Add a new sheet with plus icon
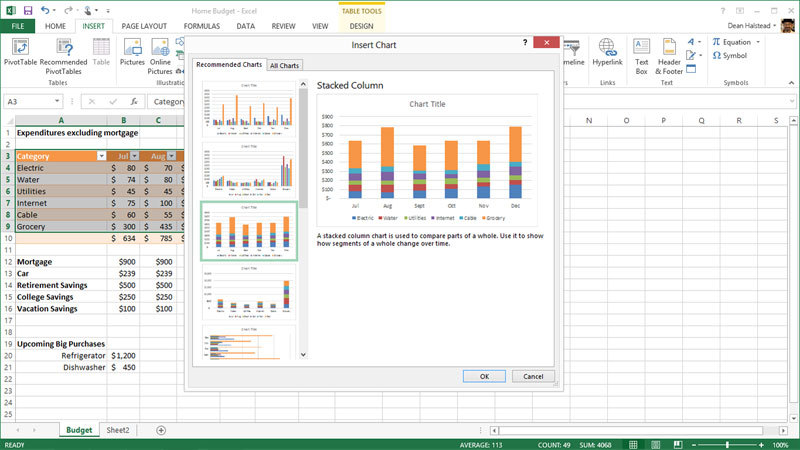Screen dimensions: 800x450 [161, 430]
